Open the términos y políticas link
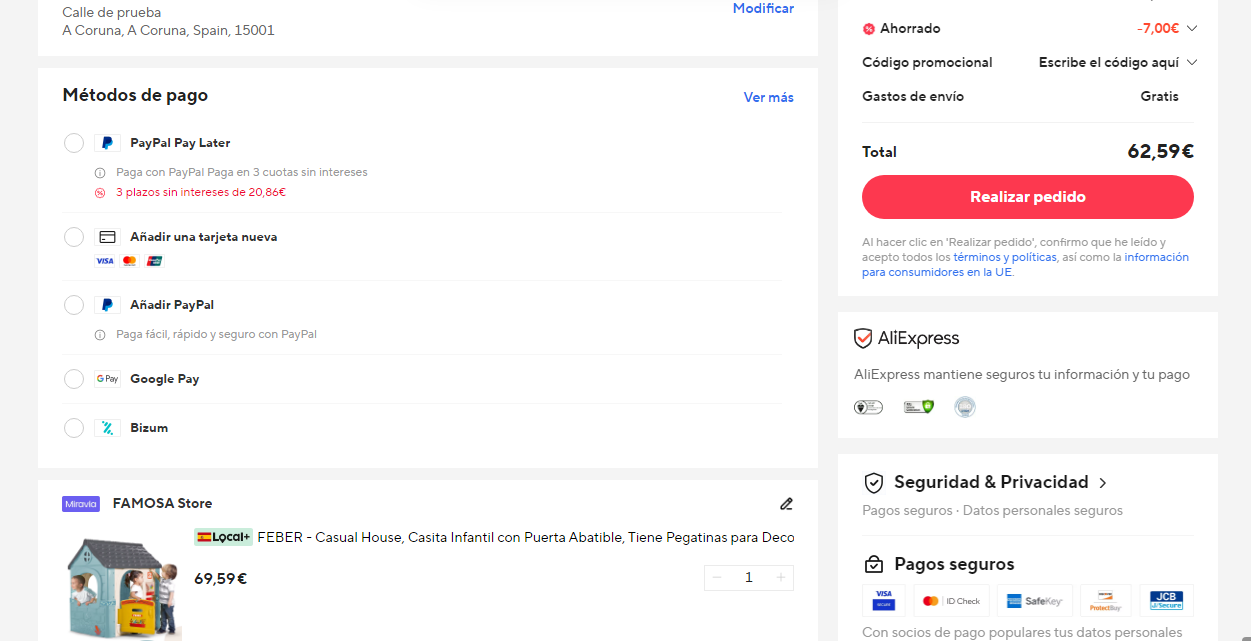 coord(1004,257)
